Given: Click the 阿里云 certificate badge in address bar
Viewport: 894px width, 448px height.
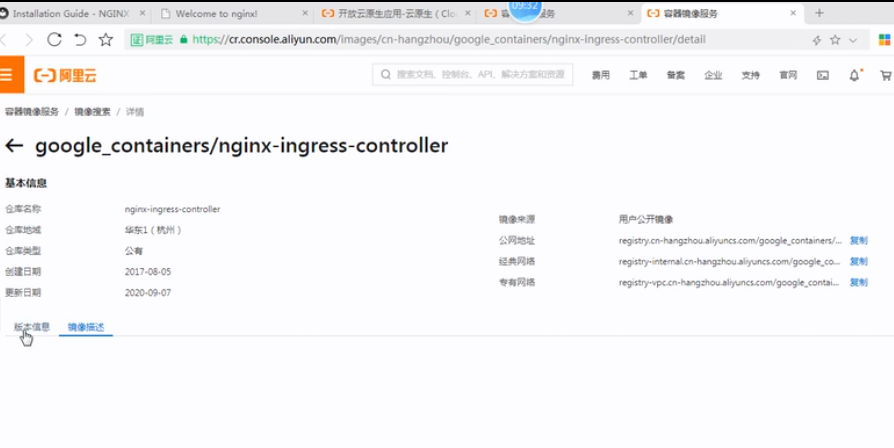Looking at the screenshot, I should (x=152, y=39).
